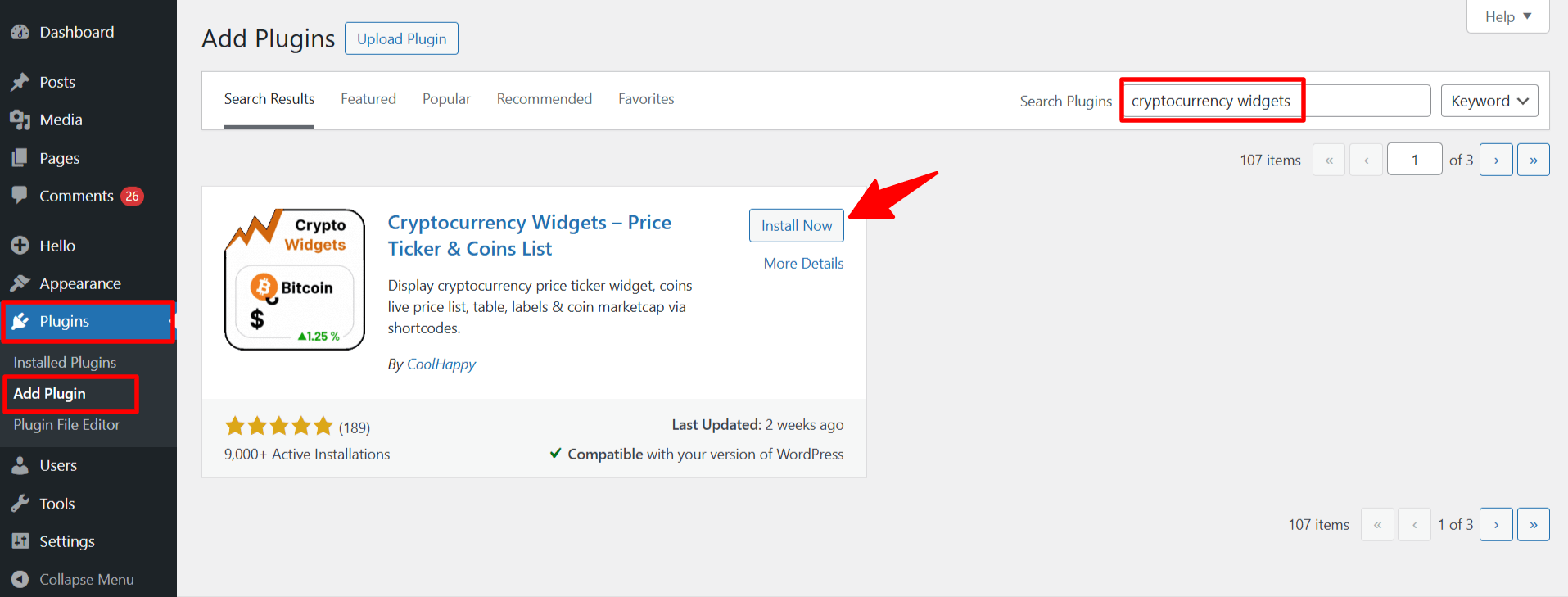Open the Dashboard gauge icon
The height and width of the screenshot is (597, 1568).
point(20,33)
